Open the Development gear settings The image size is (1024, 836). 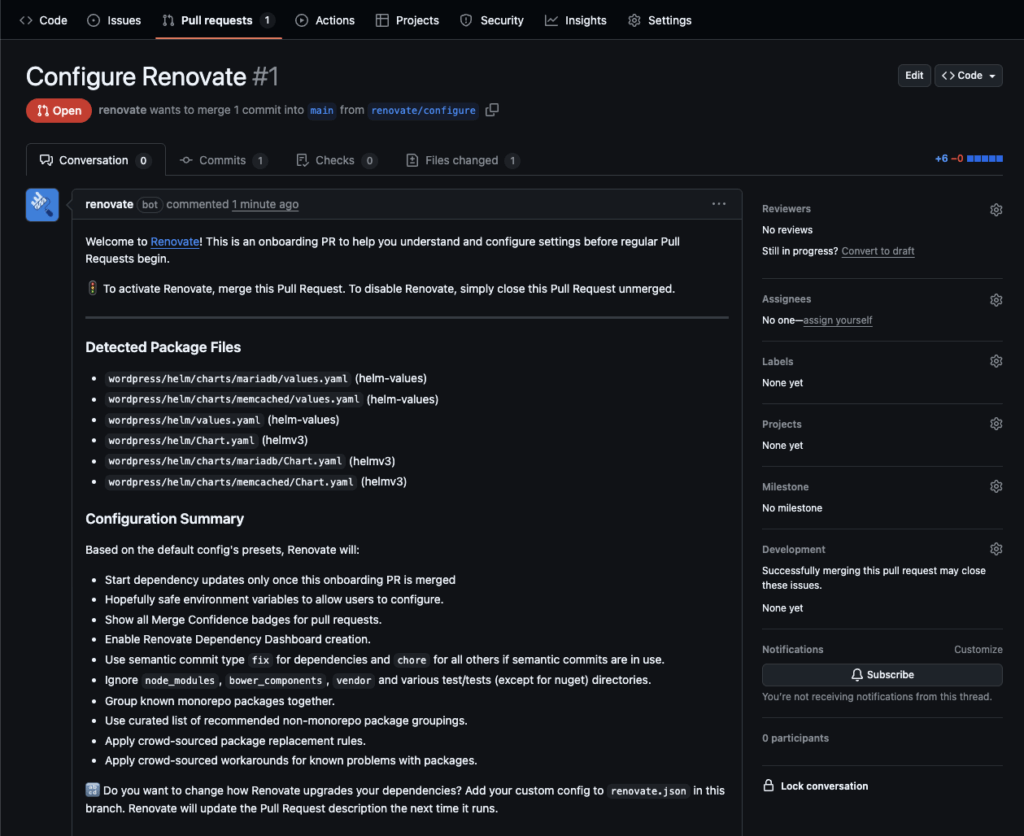coord(996,549)
